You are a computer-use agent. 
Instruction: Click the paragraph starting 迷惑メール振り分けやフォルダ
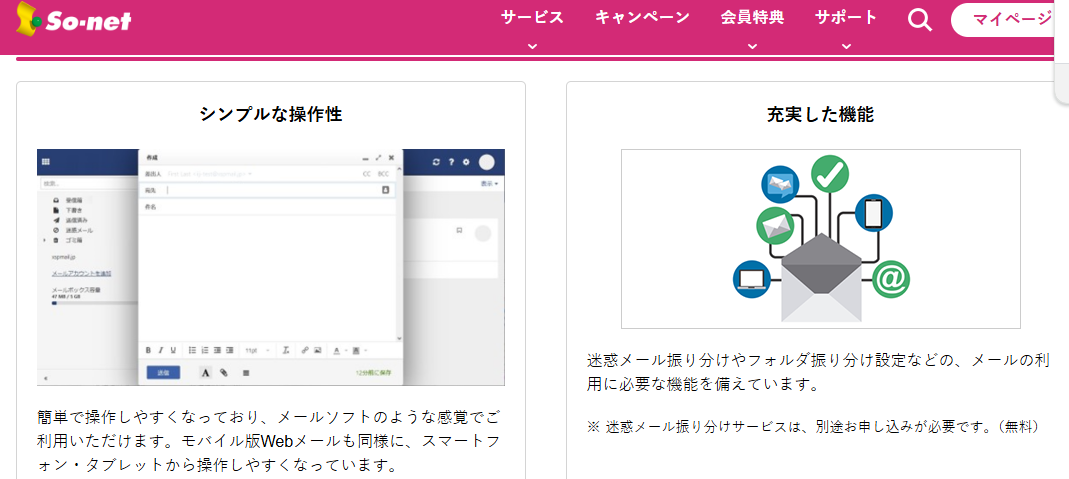click(x=821, y=373)
